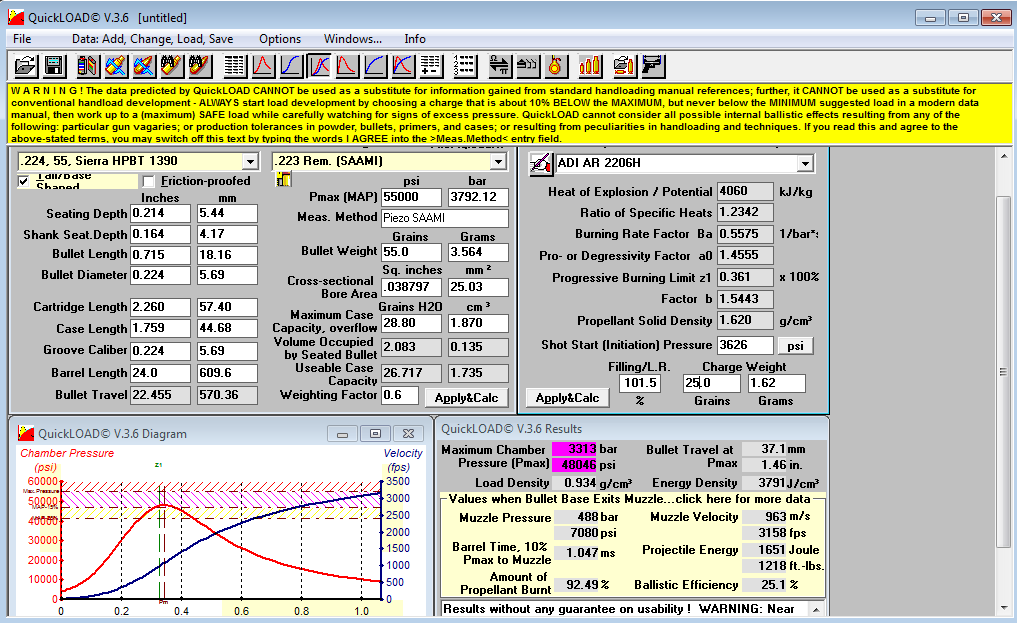Click the orange ring toolbar icon
The height and width of the screenshot is (623, 1017).
555,65
